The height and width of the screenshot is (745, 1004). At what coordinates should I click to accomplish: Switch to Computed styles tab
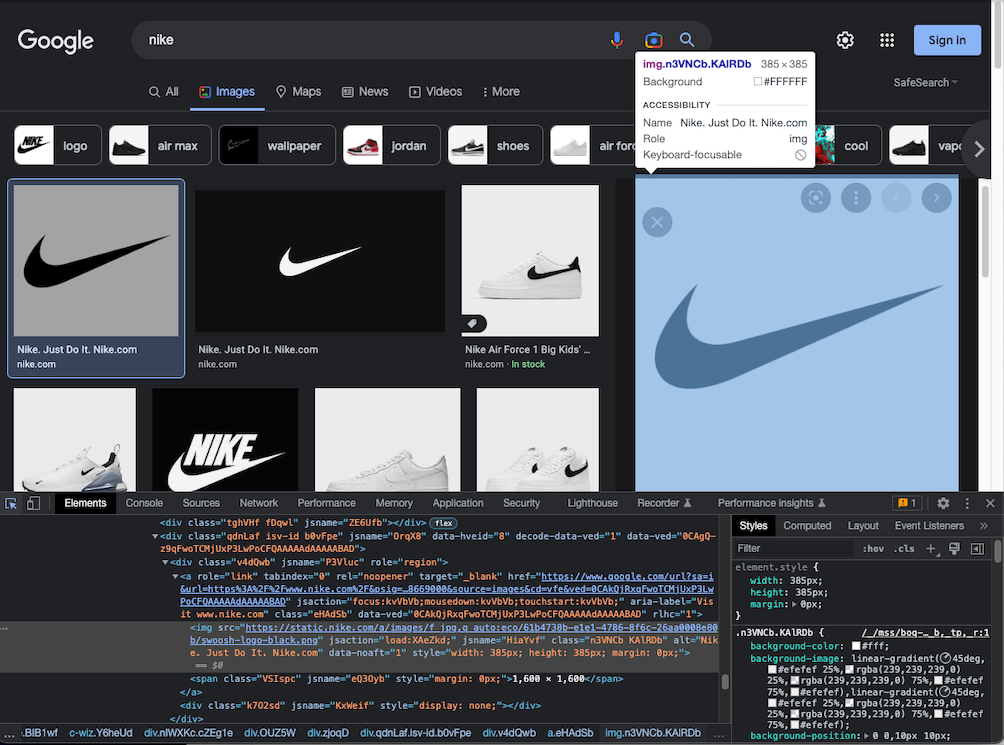(807, 525)
